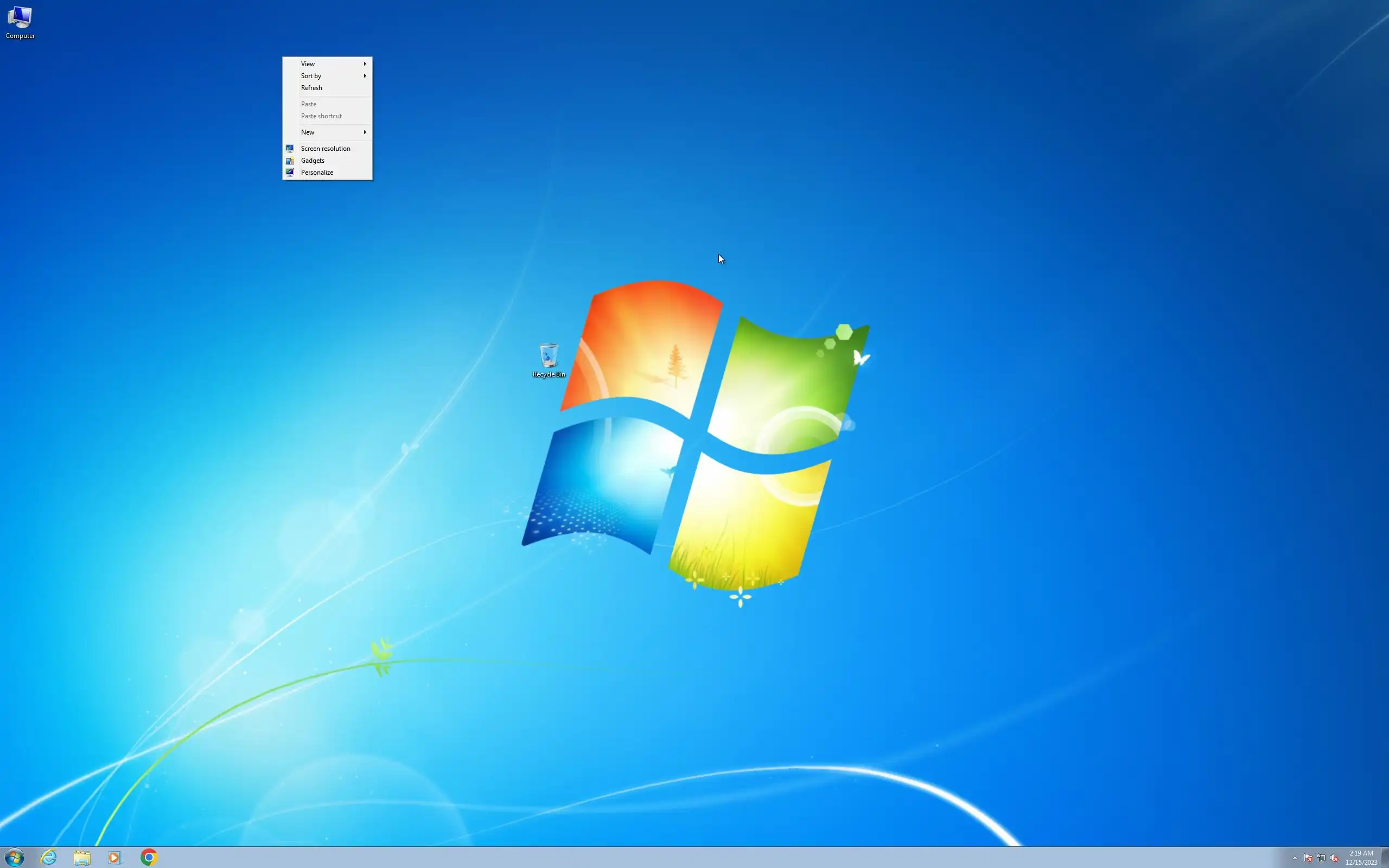
Task: Select Screen resolution in context menu
Action: 326,149
